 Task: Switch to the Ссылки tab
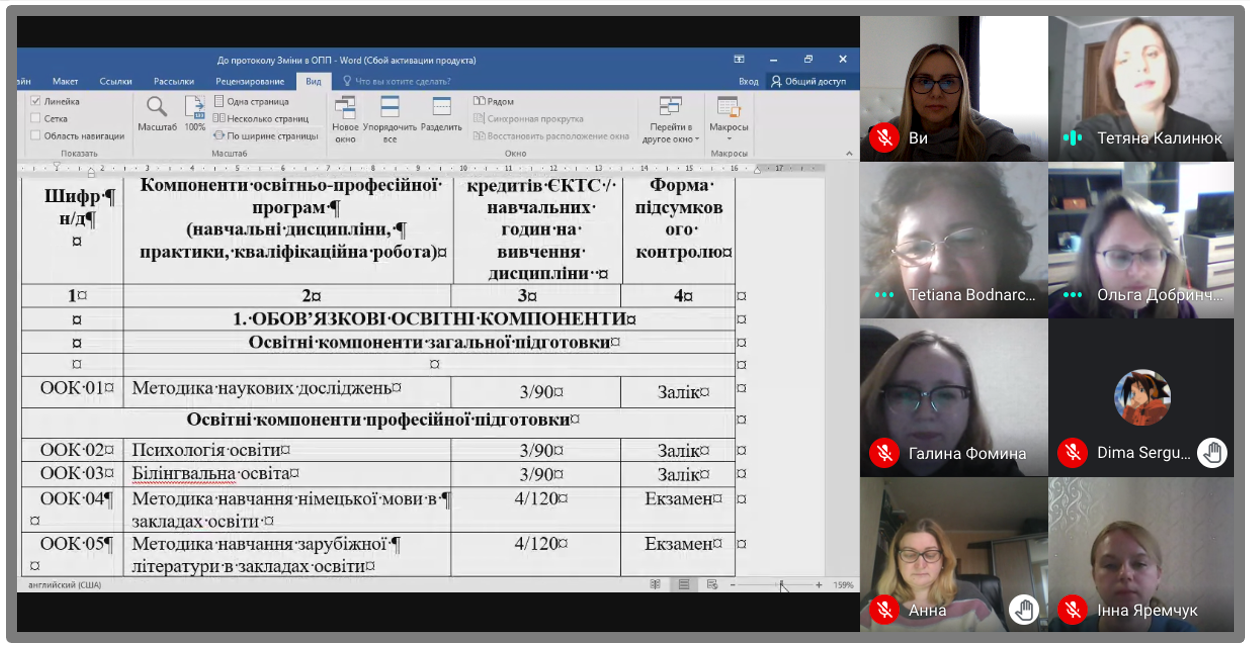(x=116, y=81)
